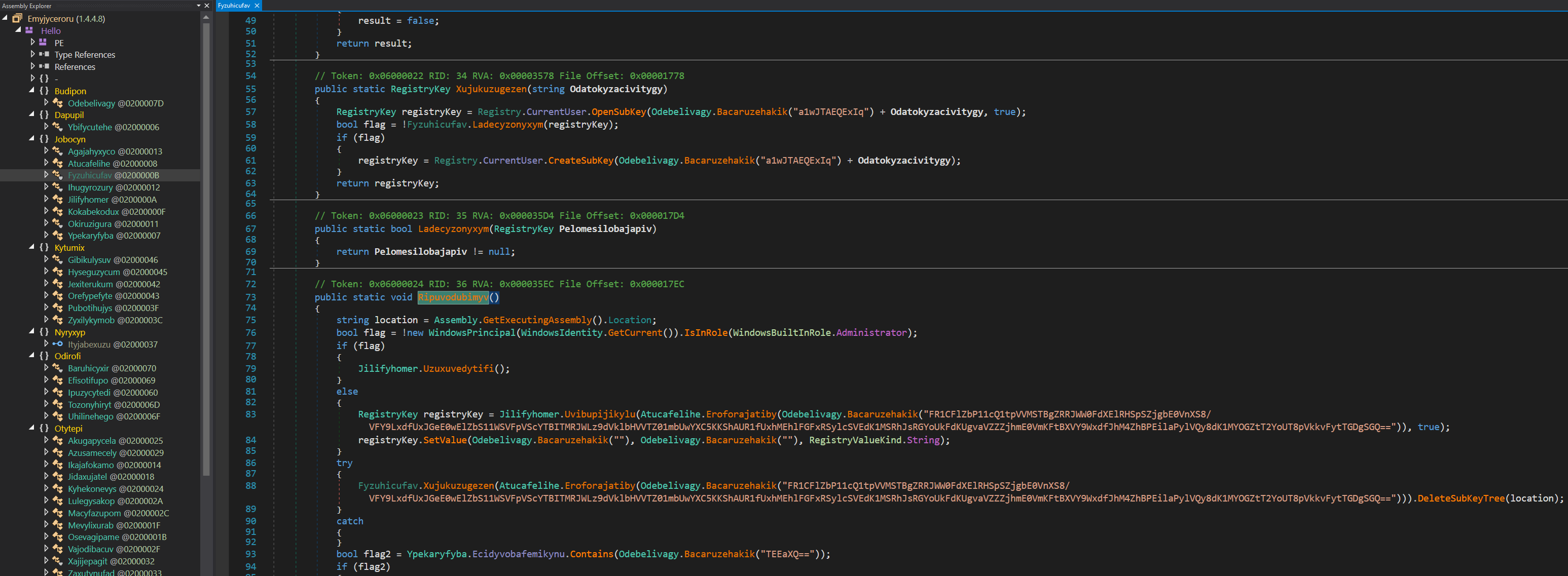Click the Emyjyceroru assembly icon

point(17,18)
